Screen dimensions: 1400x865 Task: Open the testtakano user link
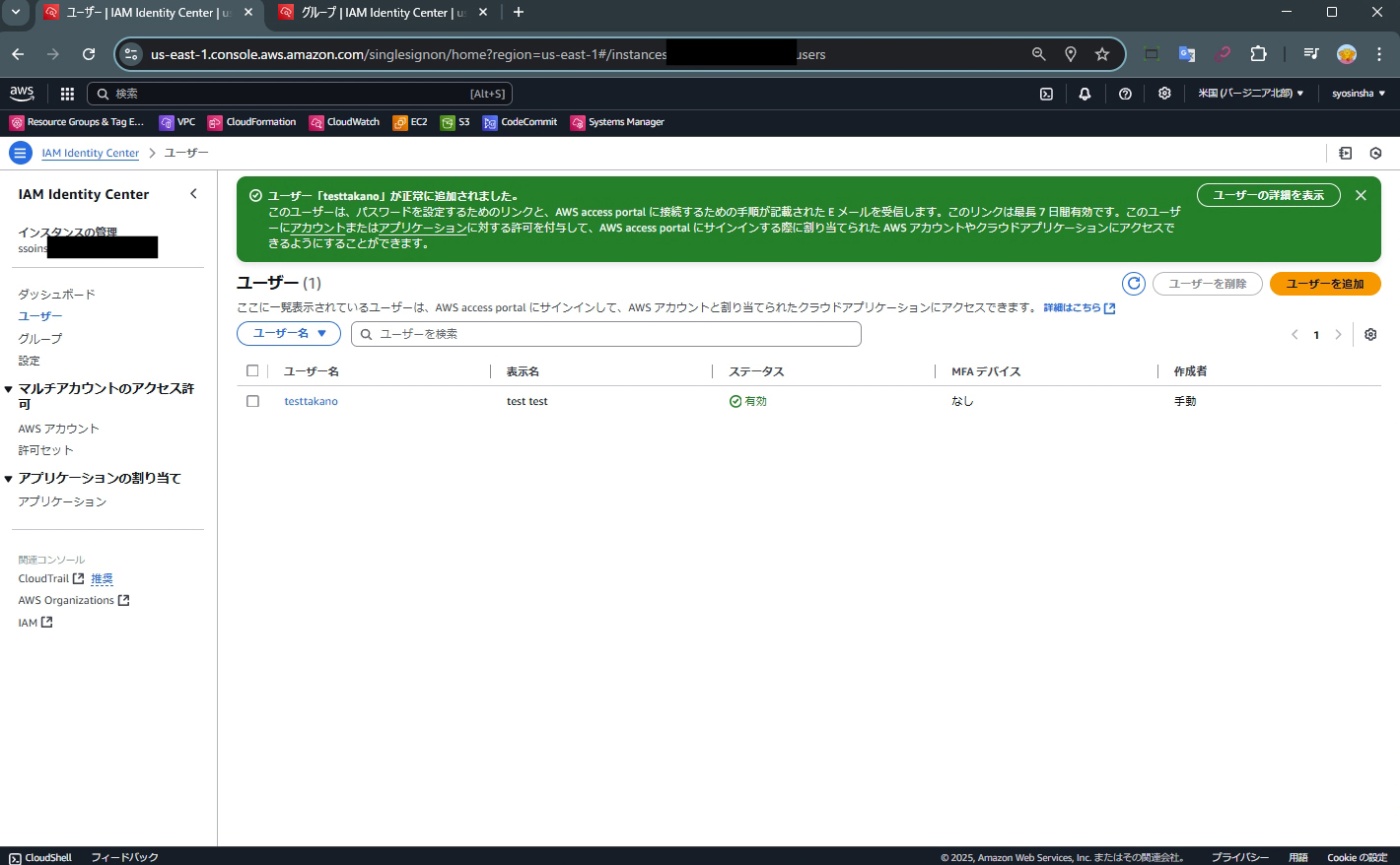(311, 401)
